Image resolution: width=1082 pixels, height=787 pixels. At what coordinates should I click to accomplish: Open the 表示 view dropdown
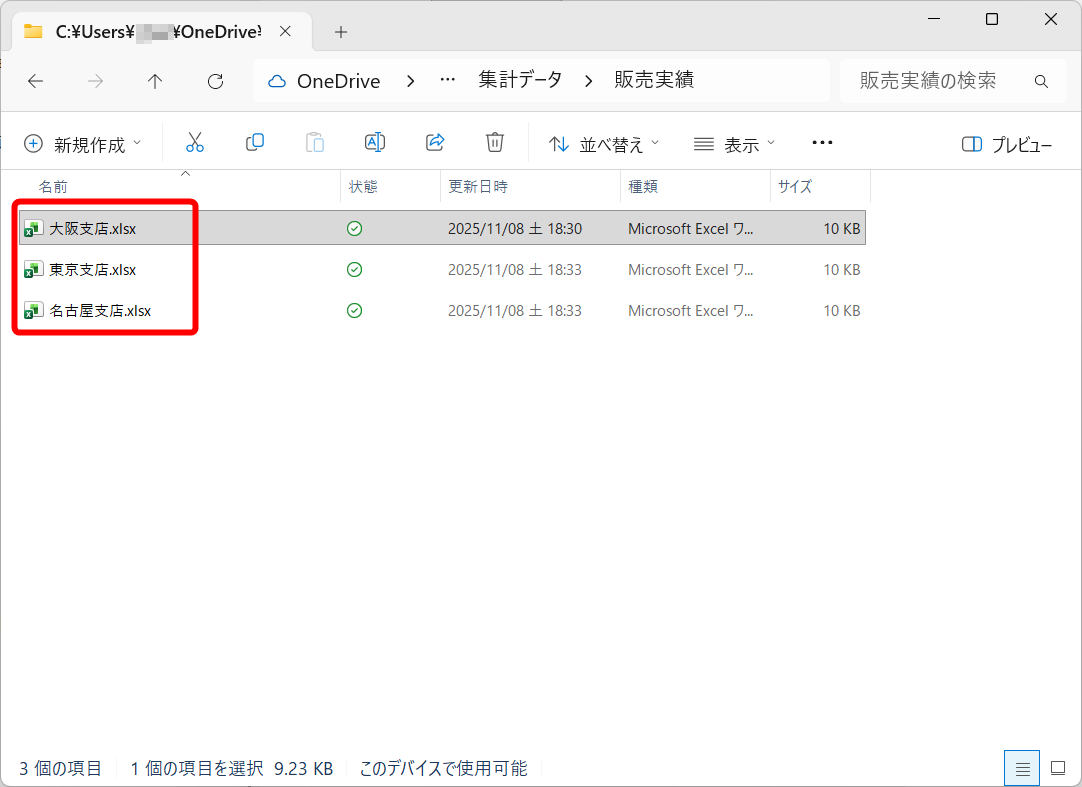[734, 143]
